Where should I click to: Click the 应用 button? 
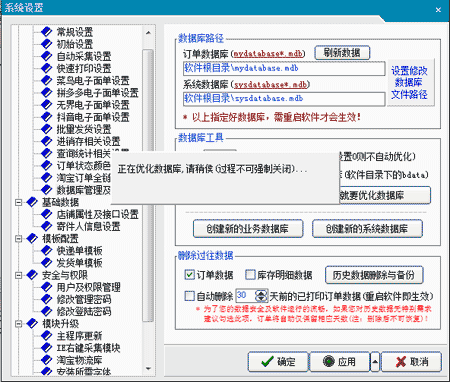point(339,362)
